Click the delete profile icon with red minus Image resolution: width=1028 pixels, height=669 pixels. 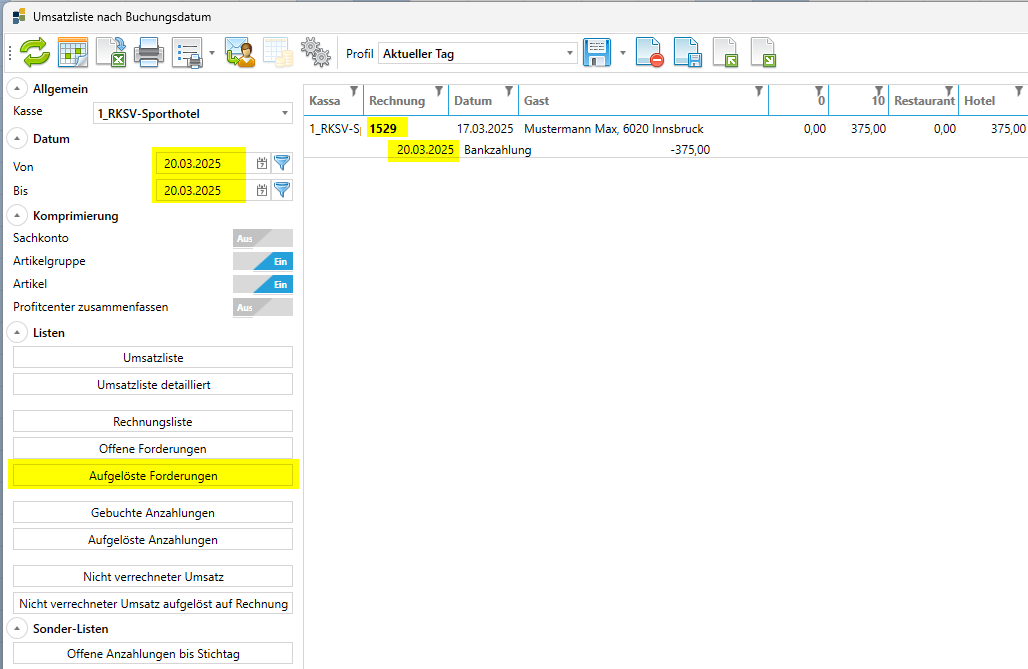pyautogui.click(x=650, y=53)
